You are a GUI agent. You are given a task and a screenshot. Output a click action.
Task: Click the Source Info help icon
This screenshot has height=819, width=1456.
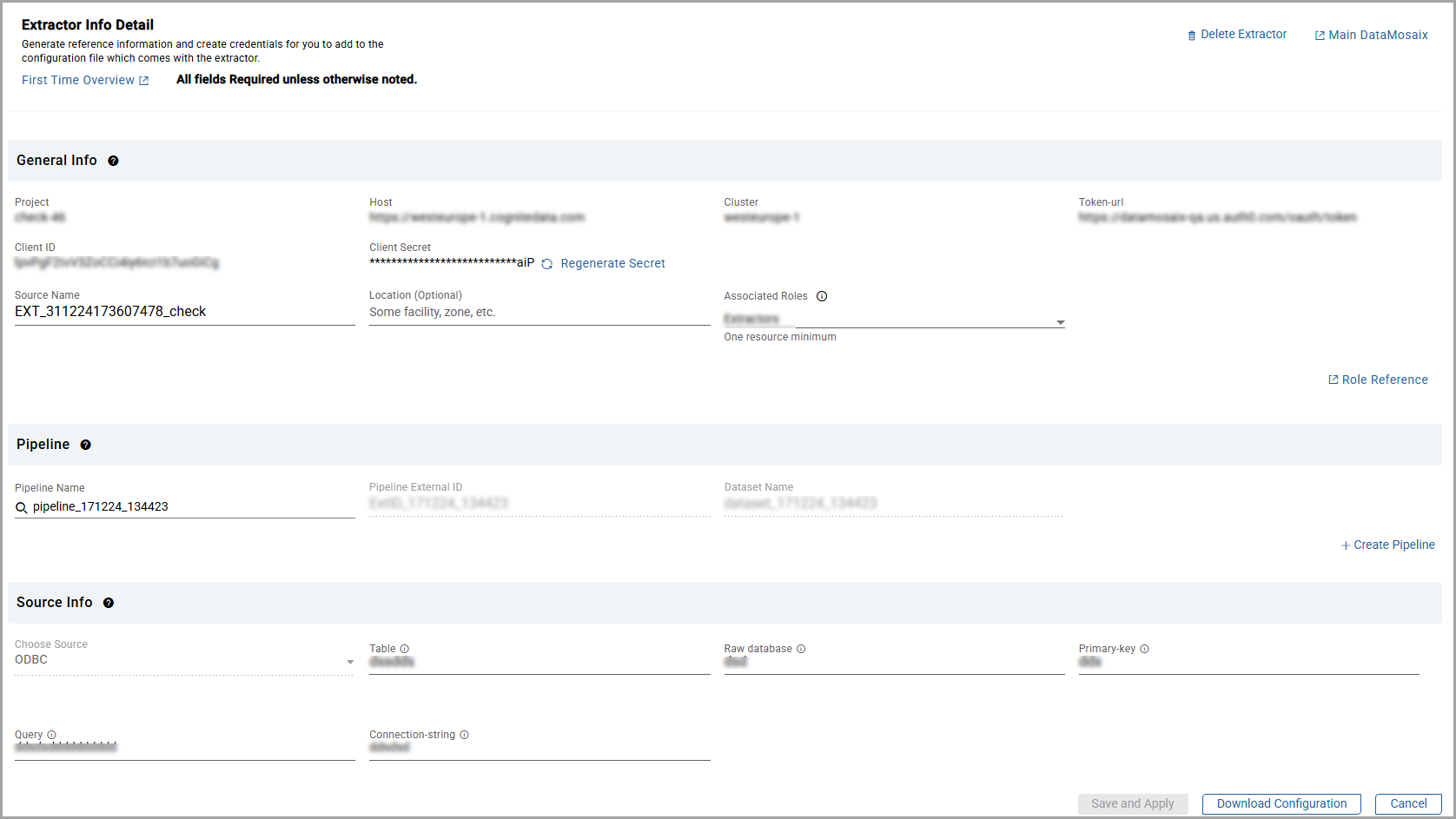point(109,603)
